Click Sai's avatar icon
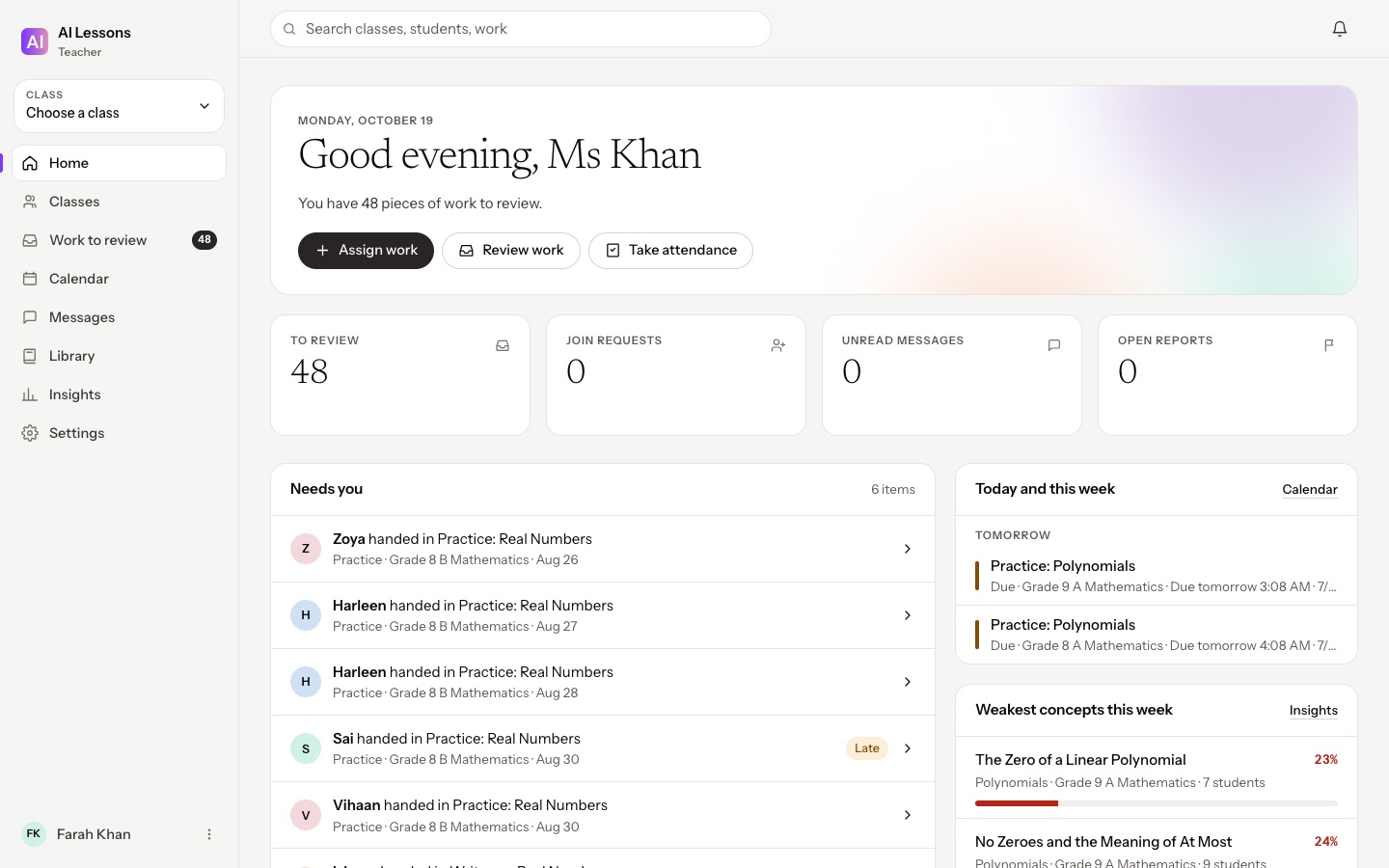Screen dimensions: 1389x868 pyautogui.click(x=306, y=748)
